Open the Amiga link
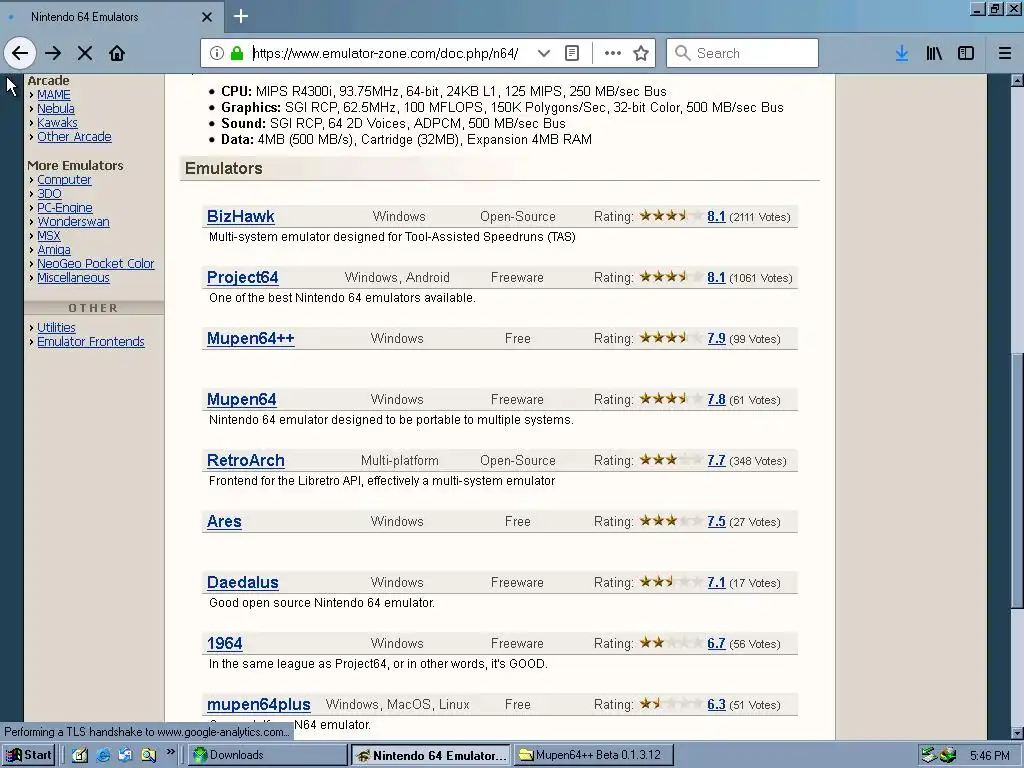The height and width of the screenshot is (768, 1024). (54, 249)
